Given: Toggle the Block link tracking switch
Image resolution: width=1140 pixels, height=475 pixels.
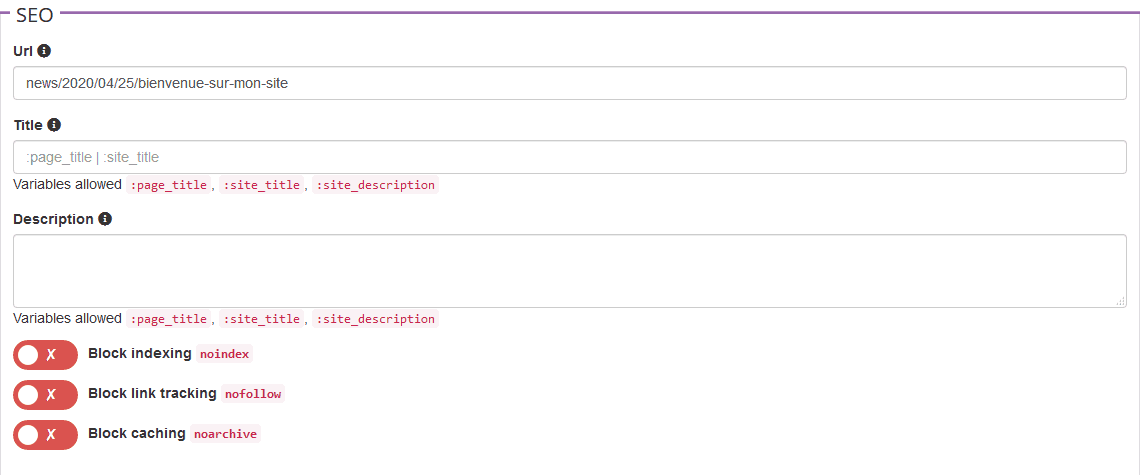Looking at the screenshot, I should tap(45, 395).
